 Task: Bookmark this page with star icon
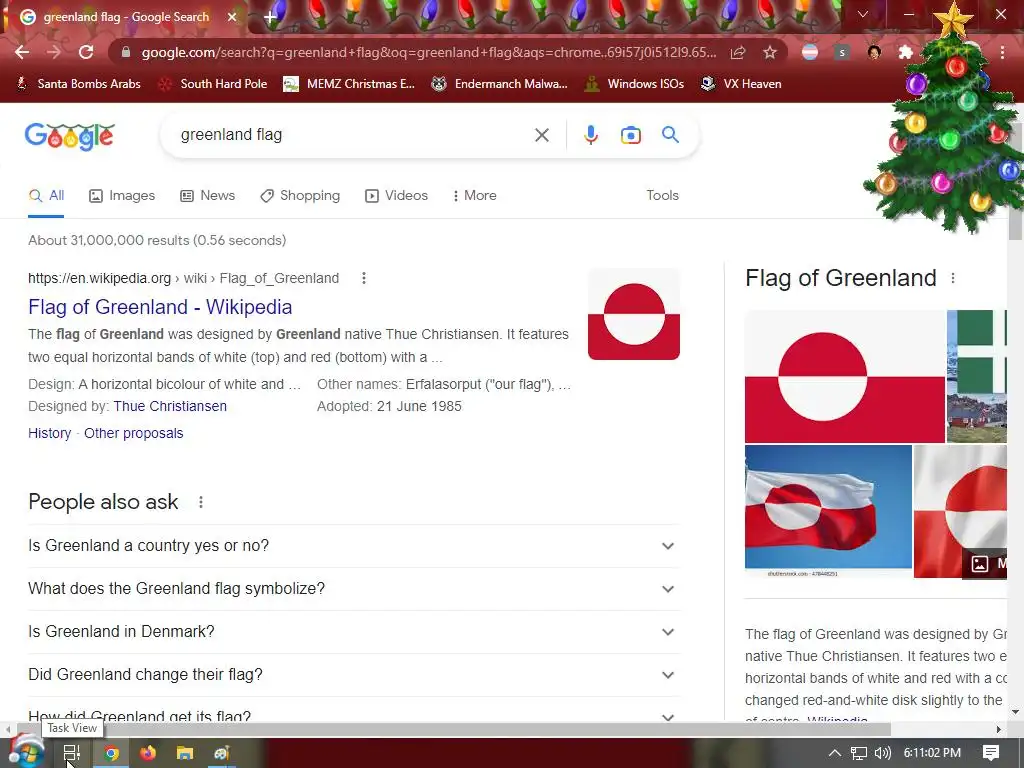point(770,52)
